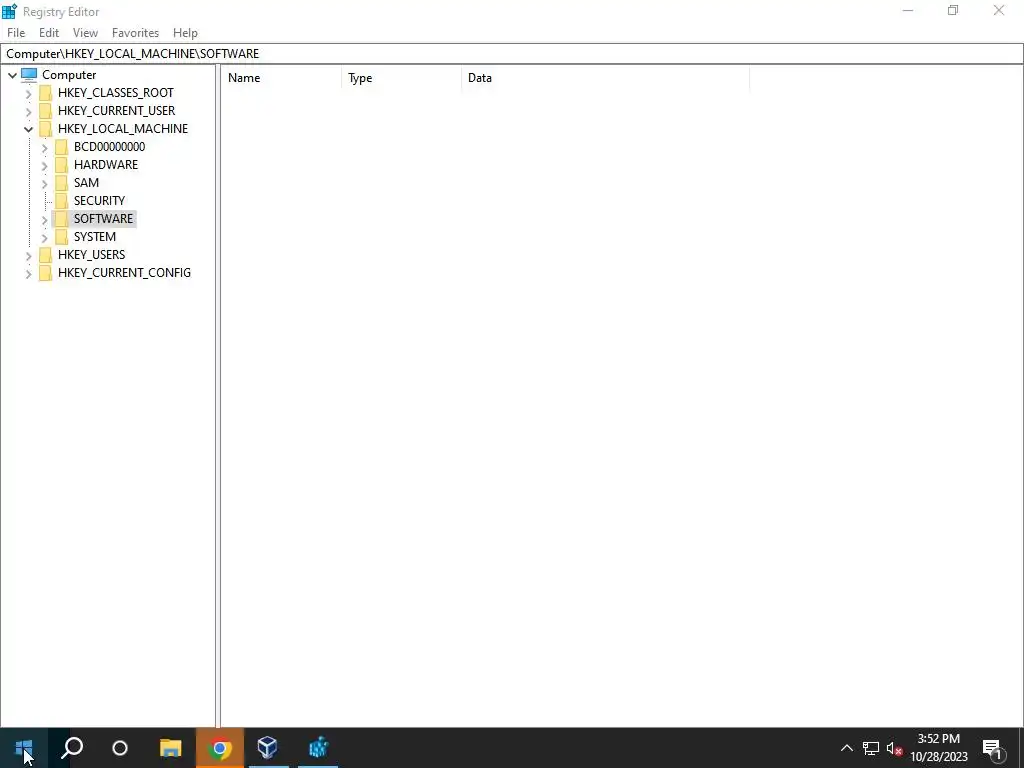Viewport: 1024px width, 768px height.
Task: Select the HKEY_LOCAL_MACHINE label
Action: pos(123,129)
